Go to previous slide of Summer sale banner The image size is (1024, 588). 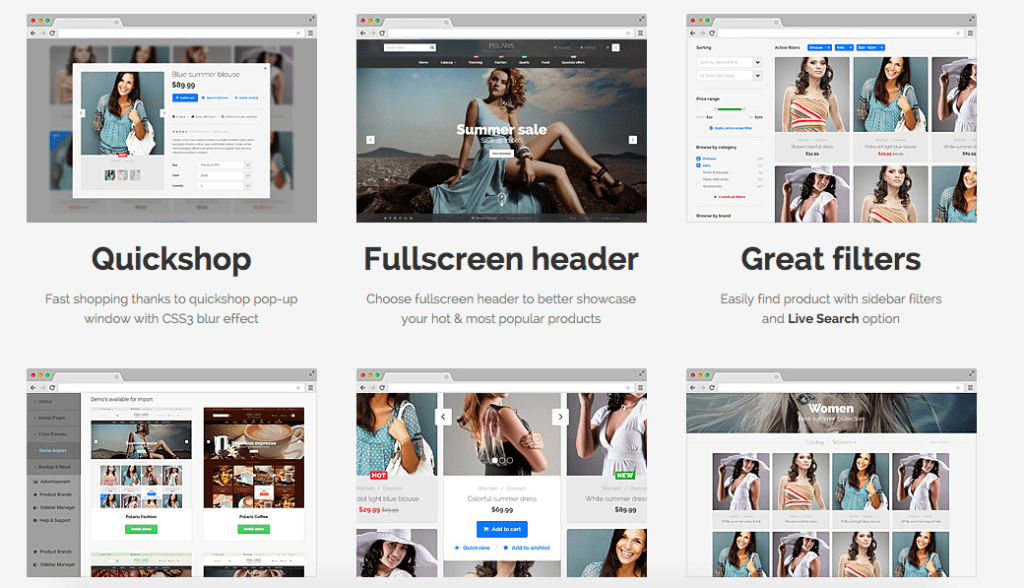point(370,140)
